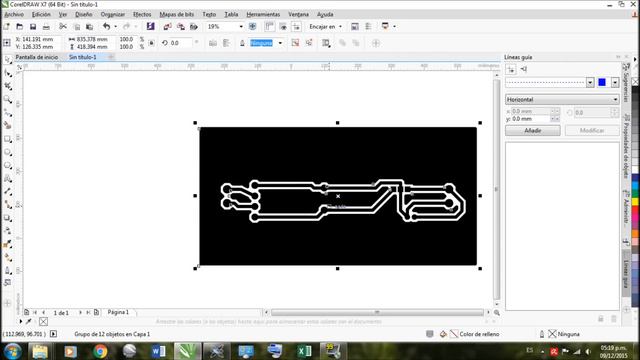Screen dimensions: 640x360
Task: Open the Herramientas menu
Action: [x=263, y=14]
